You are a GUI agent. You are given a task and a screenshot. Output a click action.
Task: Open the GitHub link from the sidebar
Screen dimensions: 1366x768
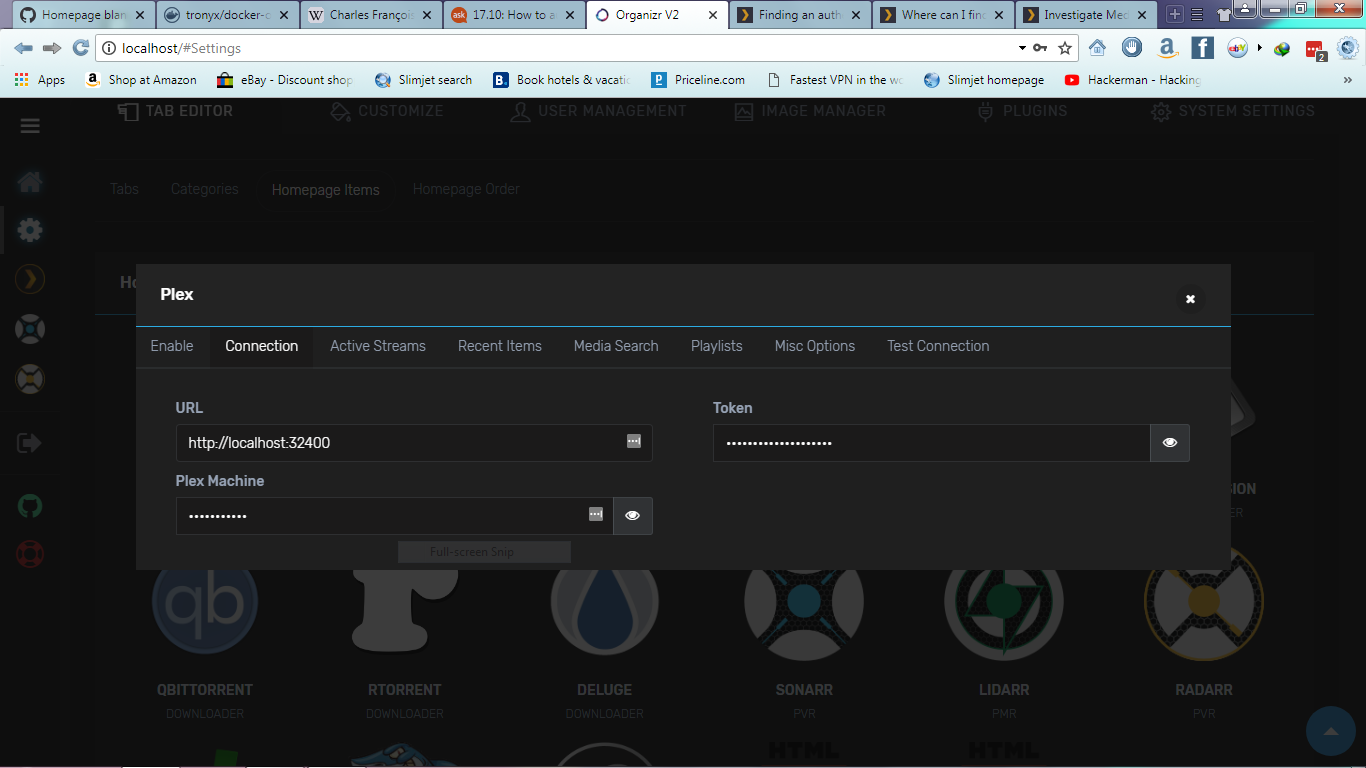click(x=29, y=506)
